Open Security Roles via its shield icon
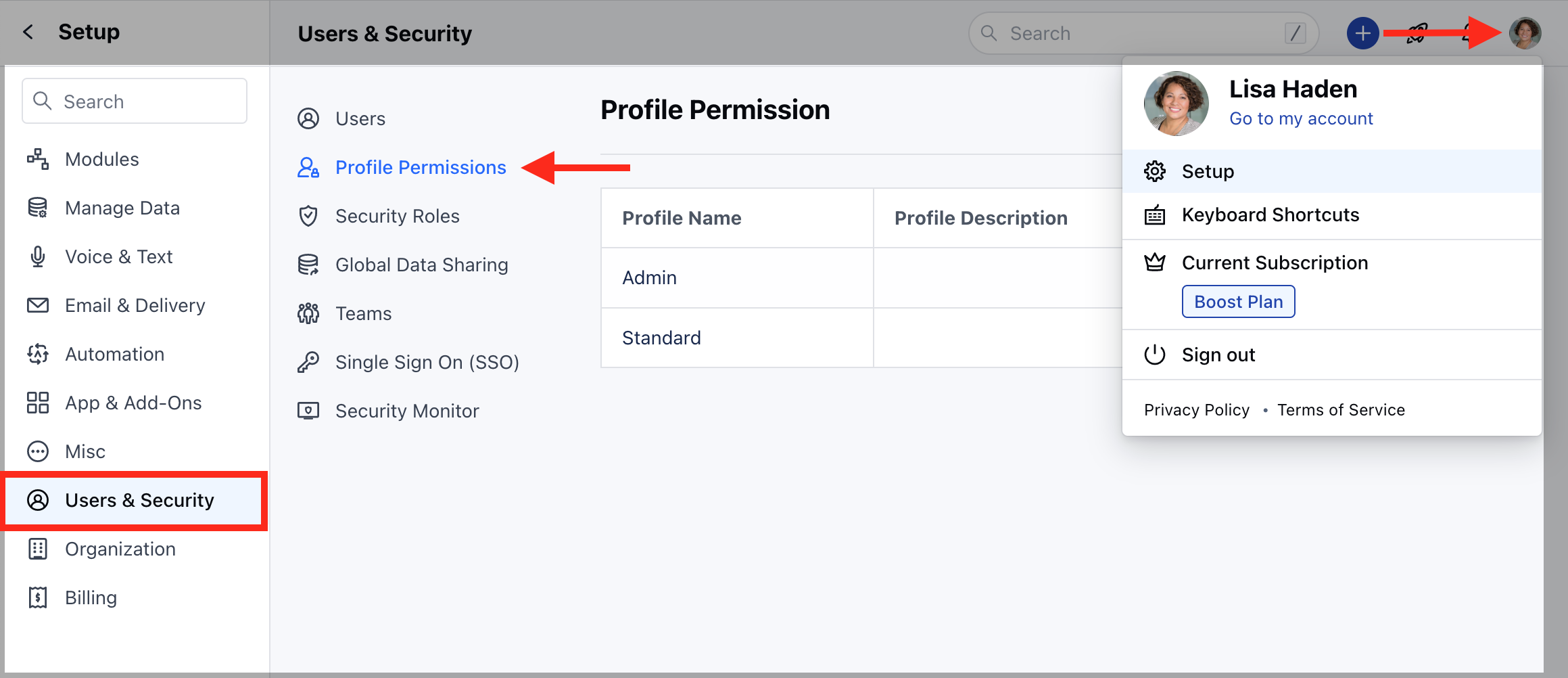The image size is (1568, 678). (308, 216)
